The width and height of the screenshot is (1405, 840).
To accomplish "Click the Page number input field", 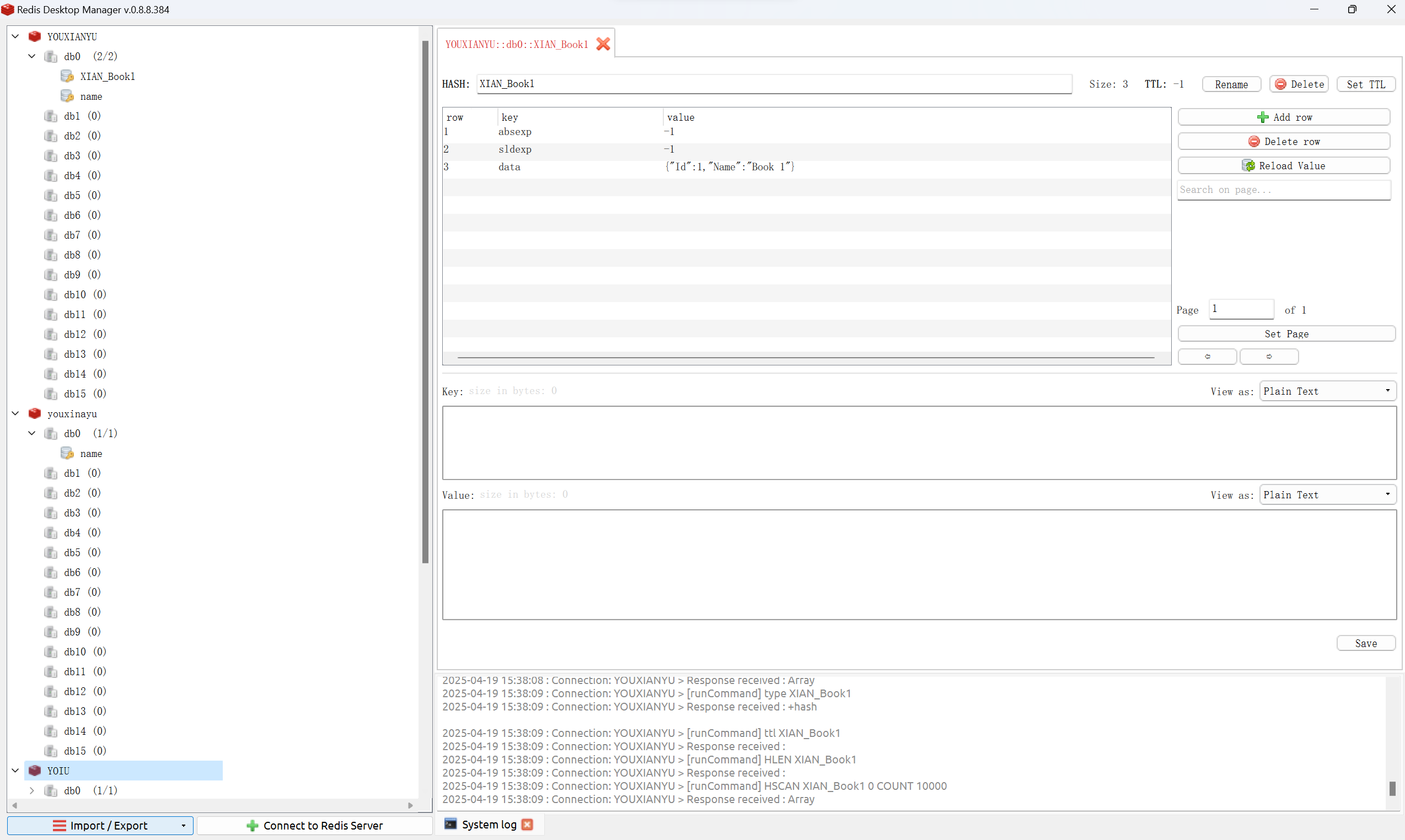I will pyautogui.click(x=1241, y=309).
